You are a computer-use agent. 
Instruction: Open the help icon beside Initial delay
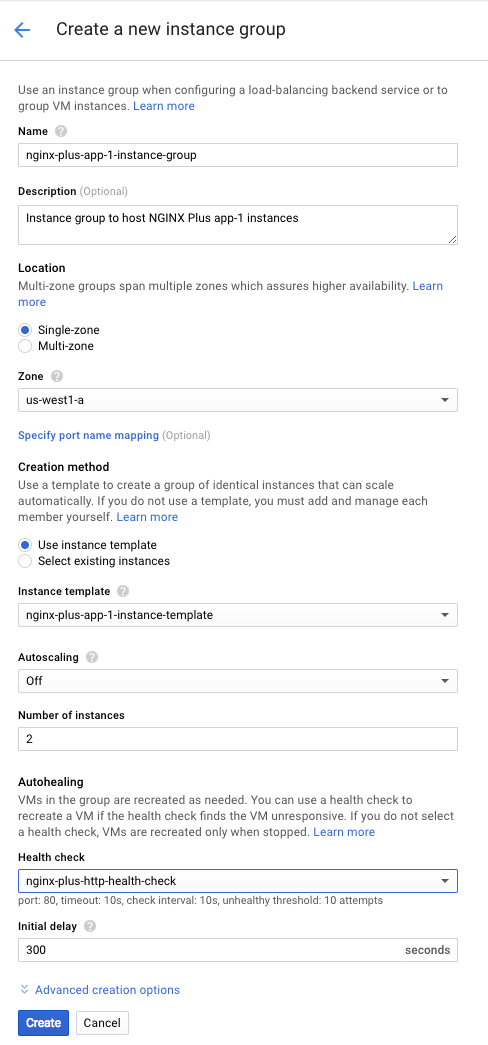tap(90, 926)
